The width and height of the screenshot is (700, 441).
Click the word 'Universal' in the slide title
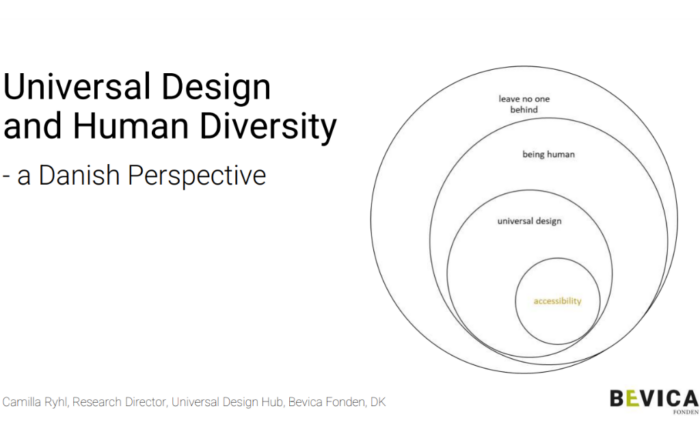point(71,87)
